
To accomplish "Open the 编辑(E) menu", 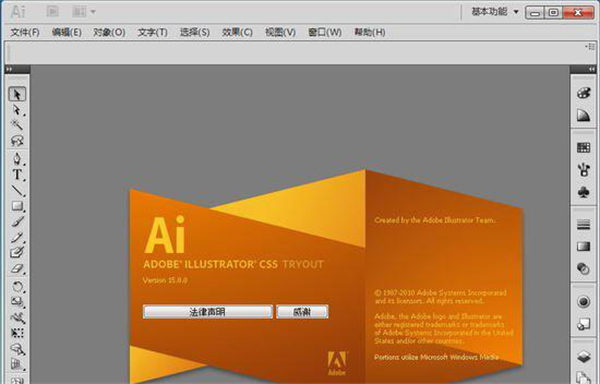I will pos(67,32).
